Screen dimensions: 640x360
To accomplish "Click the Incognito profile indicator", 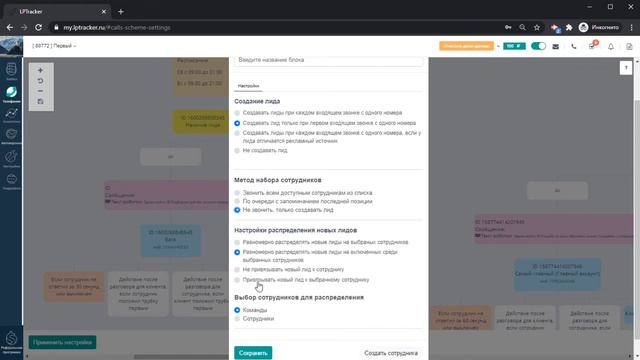I will click(x=599, y=27).
